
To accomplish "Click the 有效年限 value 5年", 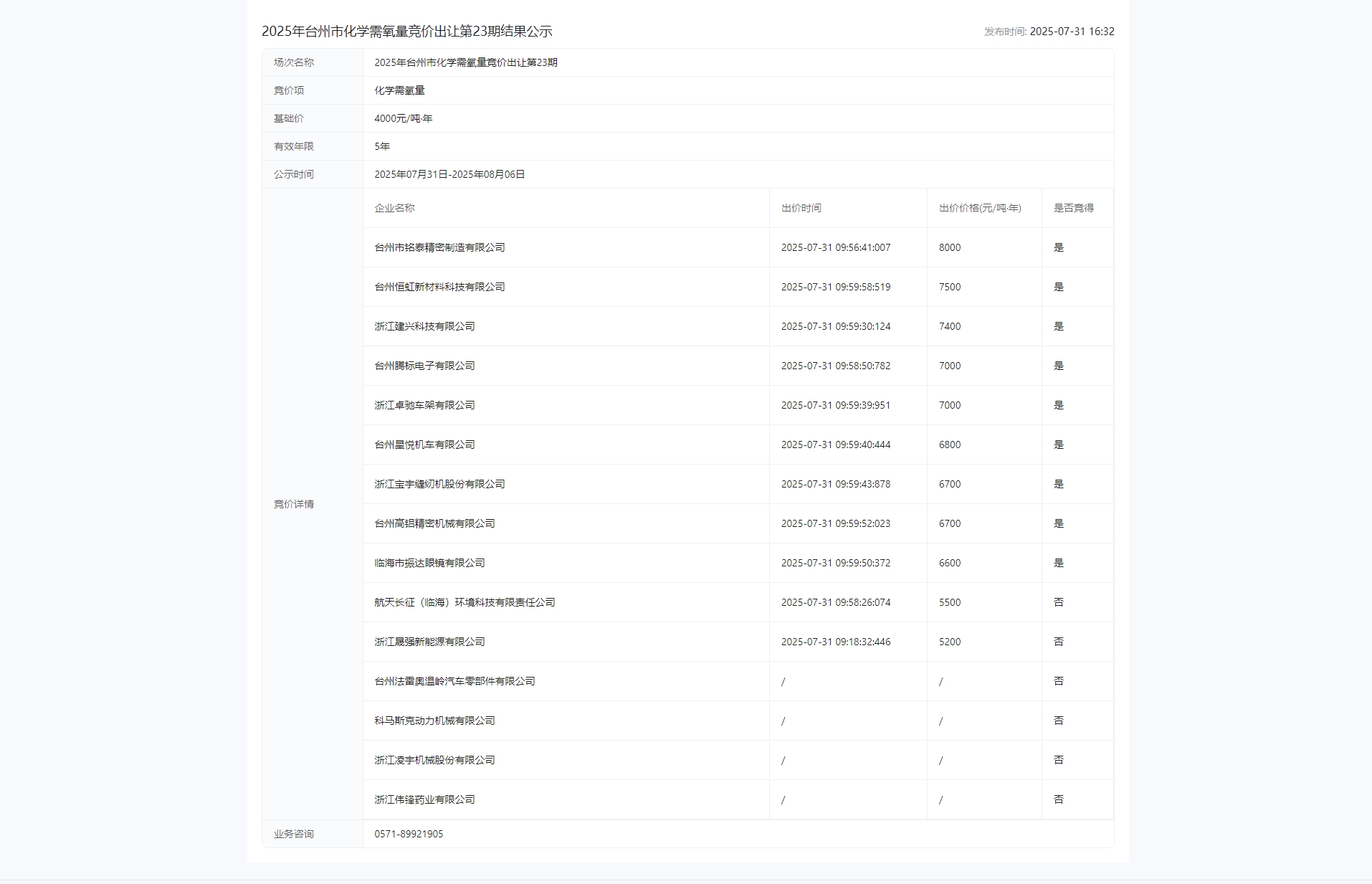I will (x=382, y=146).
